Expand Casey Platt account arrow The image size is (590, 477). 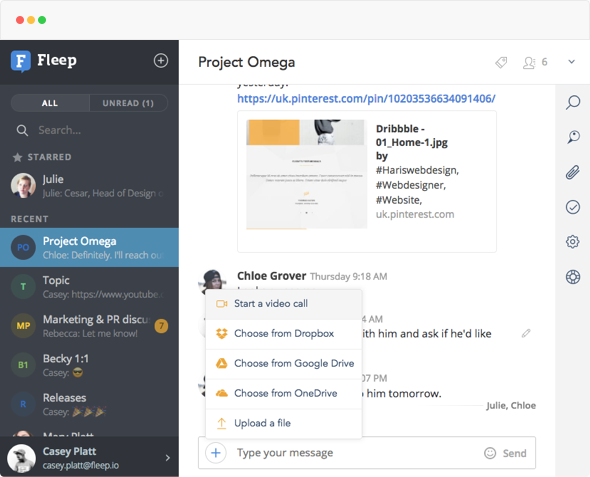coord(168,457)
